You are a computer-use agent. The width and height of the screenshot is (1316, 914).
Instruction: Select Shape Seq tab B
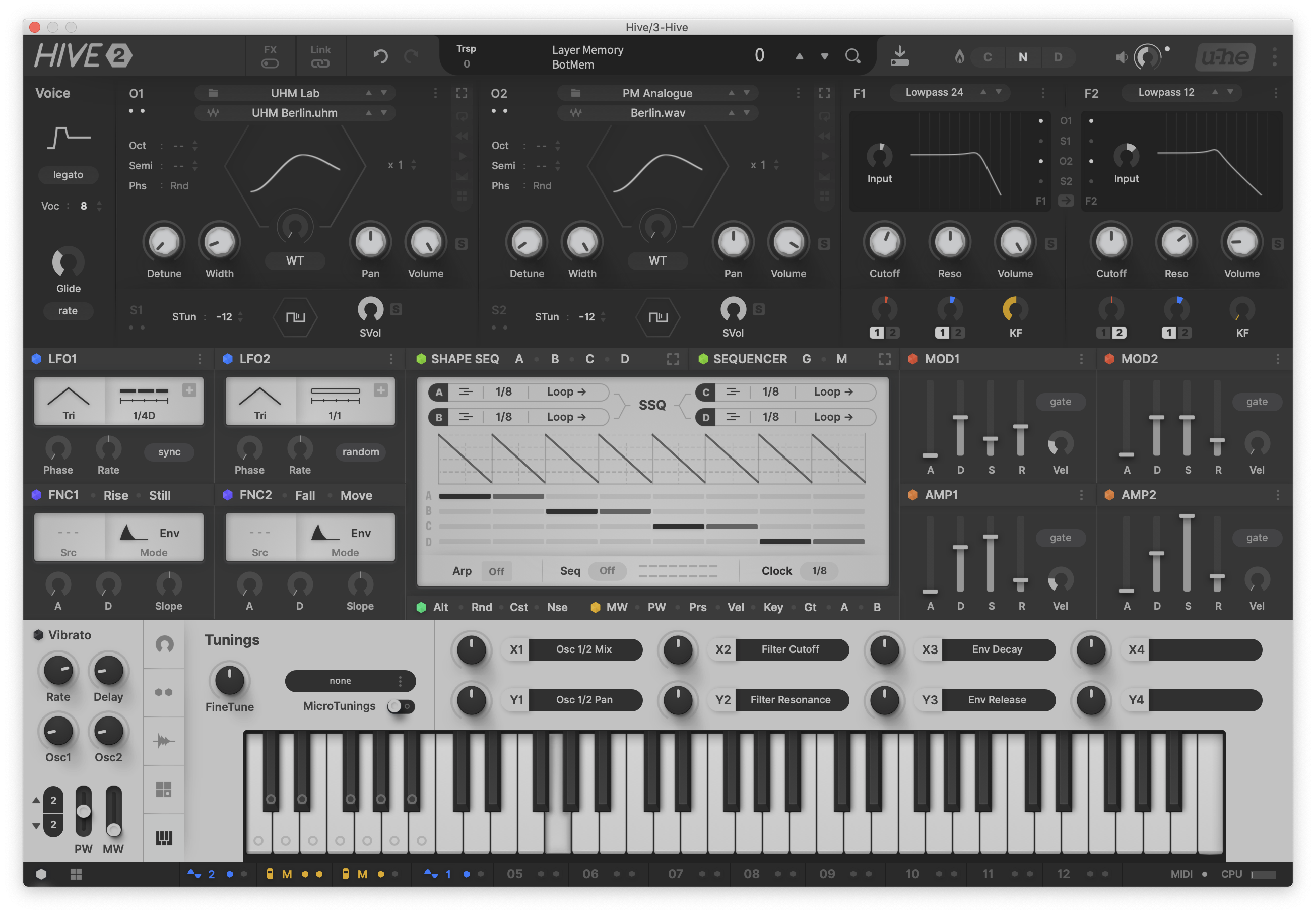tap(554, 359)
